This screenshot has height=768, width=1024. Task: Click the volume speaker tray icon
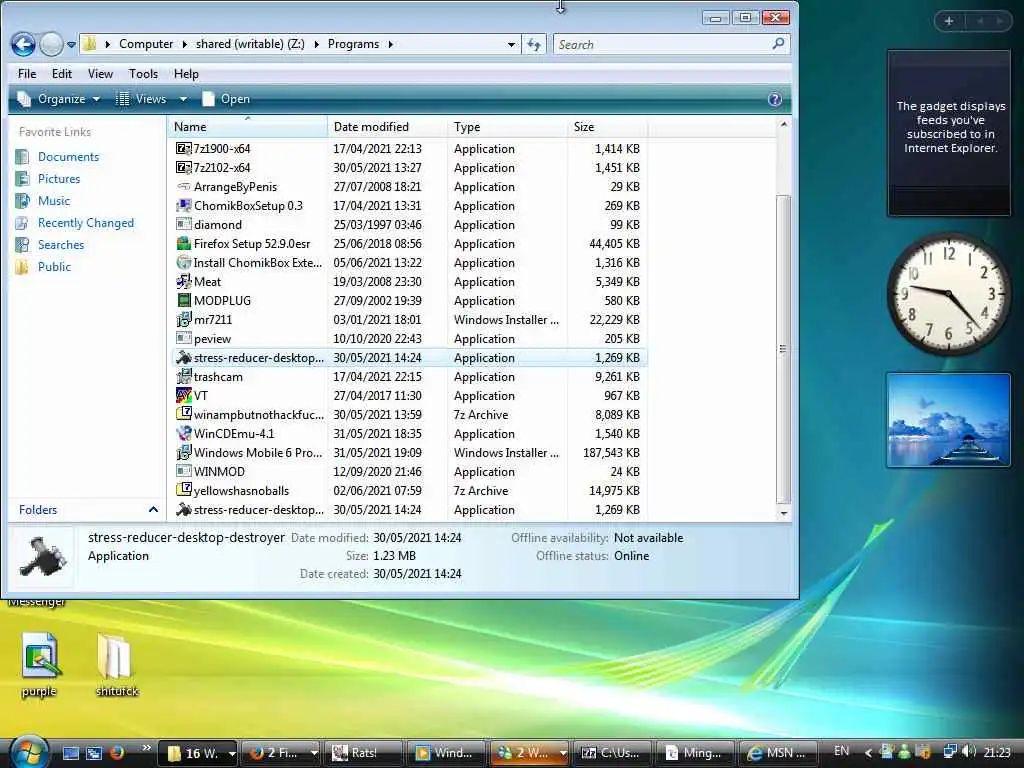coord(969,752)
